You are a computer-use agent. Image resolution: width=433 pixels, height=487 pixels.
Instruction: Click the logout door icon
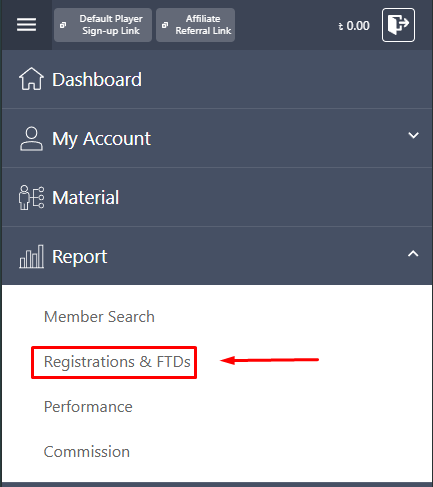(398, 25)
